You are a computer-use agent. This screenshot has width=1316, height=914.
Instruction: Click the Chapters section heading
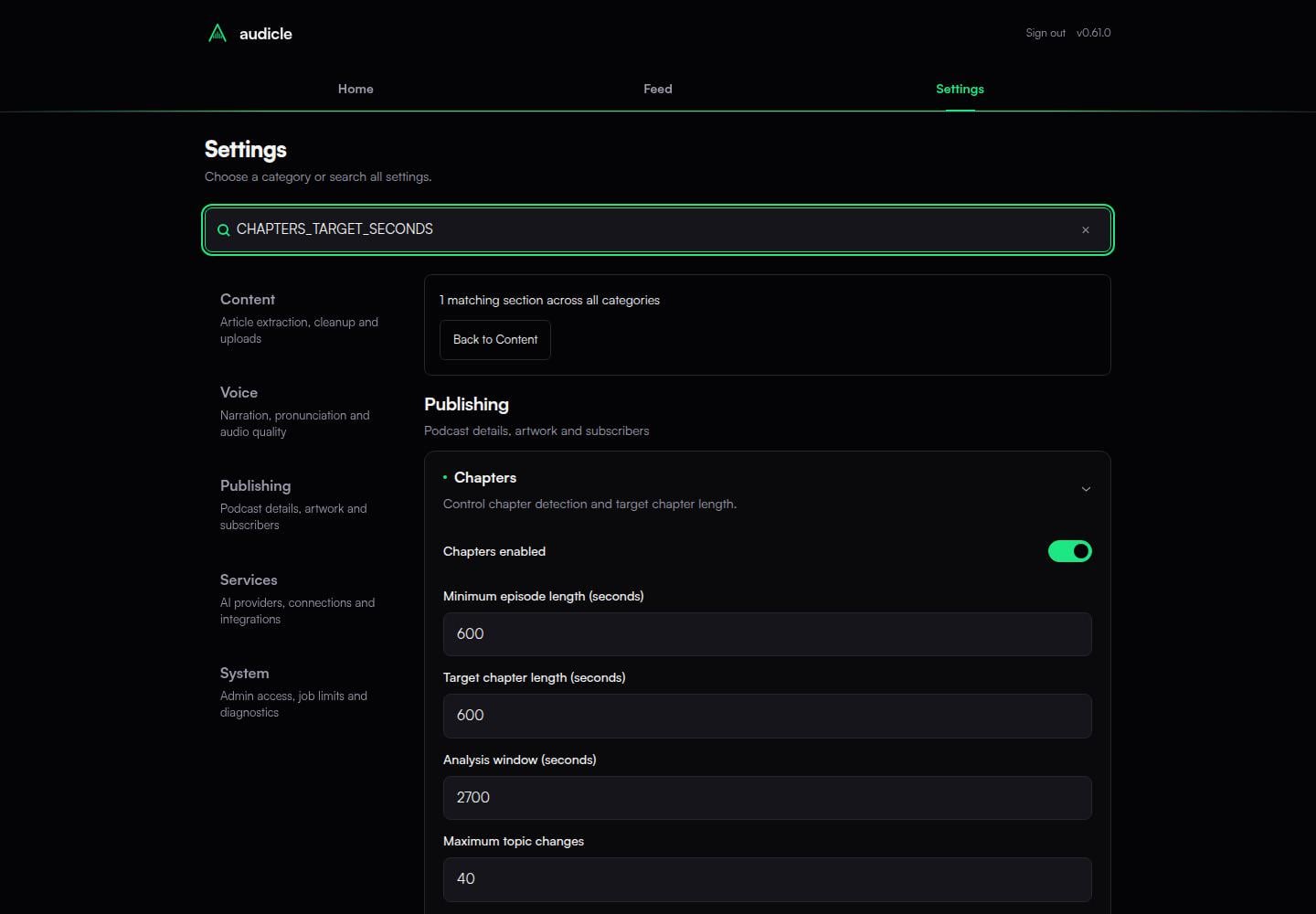point(485,478)
